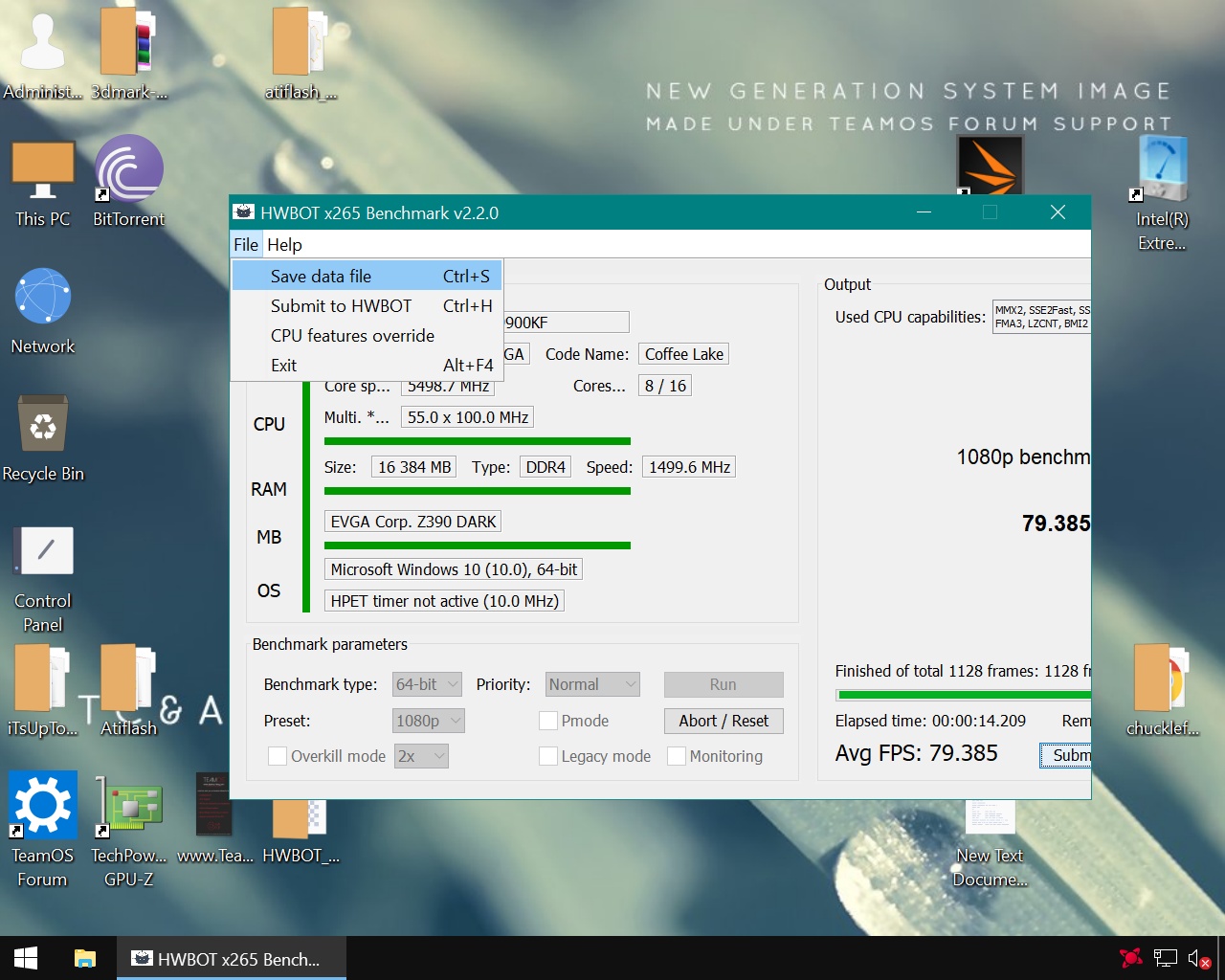Open File Explorer from the taskbar
The image size is (1225, 980).
point(85,958)
